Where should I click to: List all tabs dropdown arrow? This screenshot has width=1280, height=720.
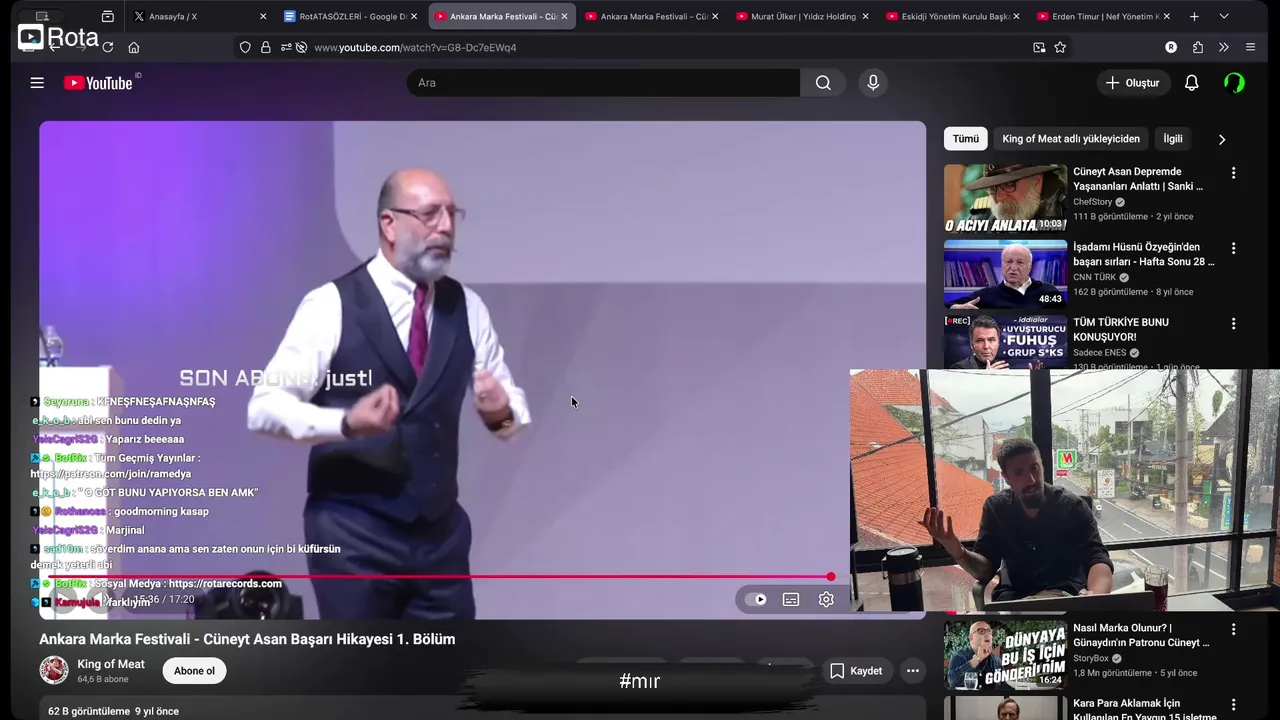[x=1224, y=16]
